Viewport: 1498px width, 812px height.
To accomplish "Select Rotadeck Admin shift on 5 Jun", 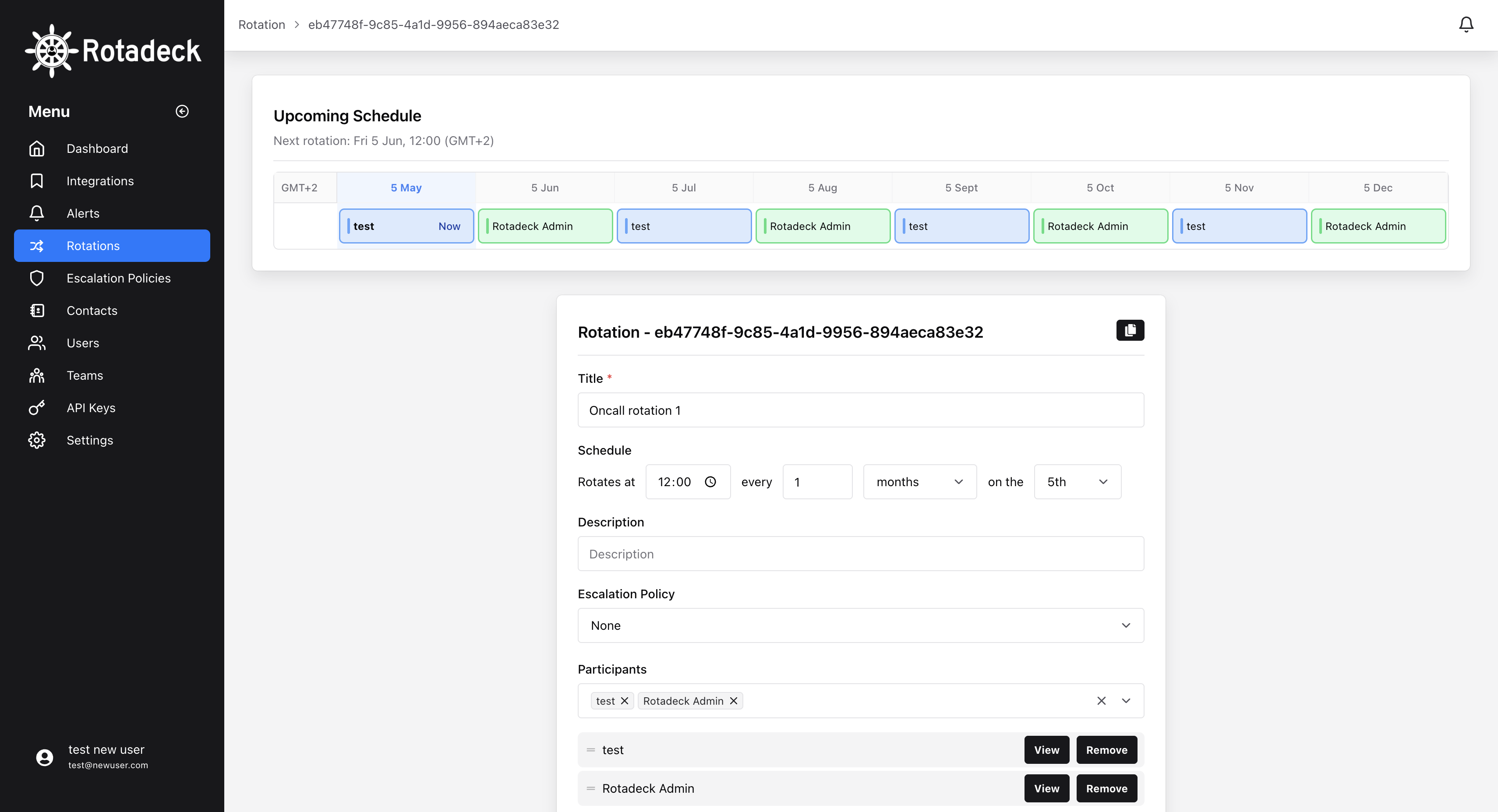I will [545, 226].
